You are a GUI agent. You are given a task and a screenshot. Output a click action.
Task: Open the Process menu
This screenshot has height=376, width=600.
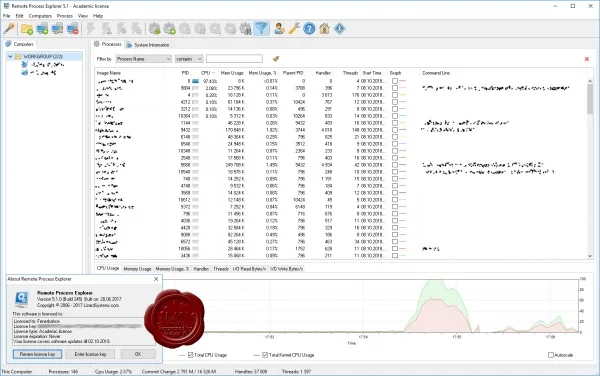pyautogui.click(x=65, y=16)
